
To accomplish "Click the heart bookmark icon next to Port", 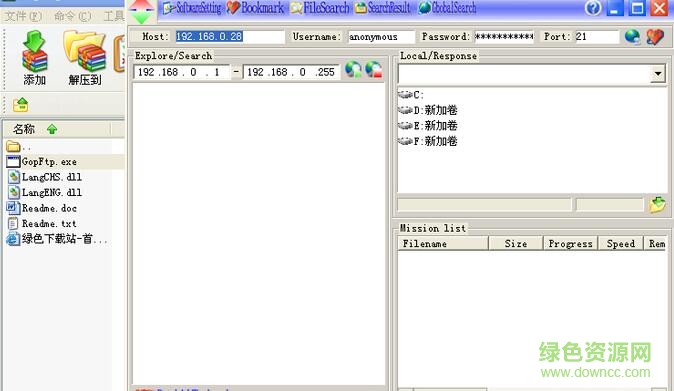I will (655, 37).
